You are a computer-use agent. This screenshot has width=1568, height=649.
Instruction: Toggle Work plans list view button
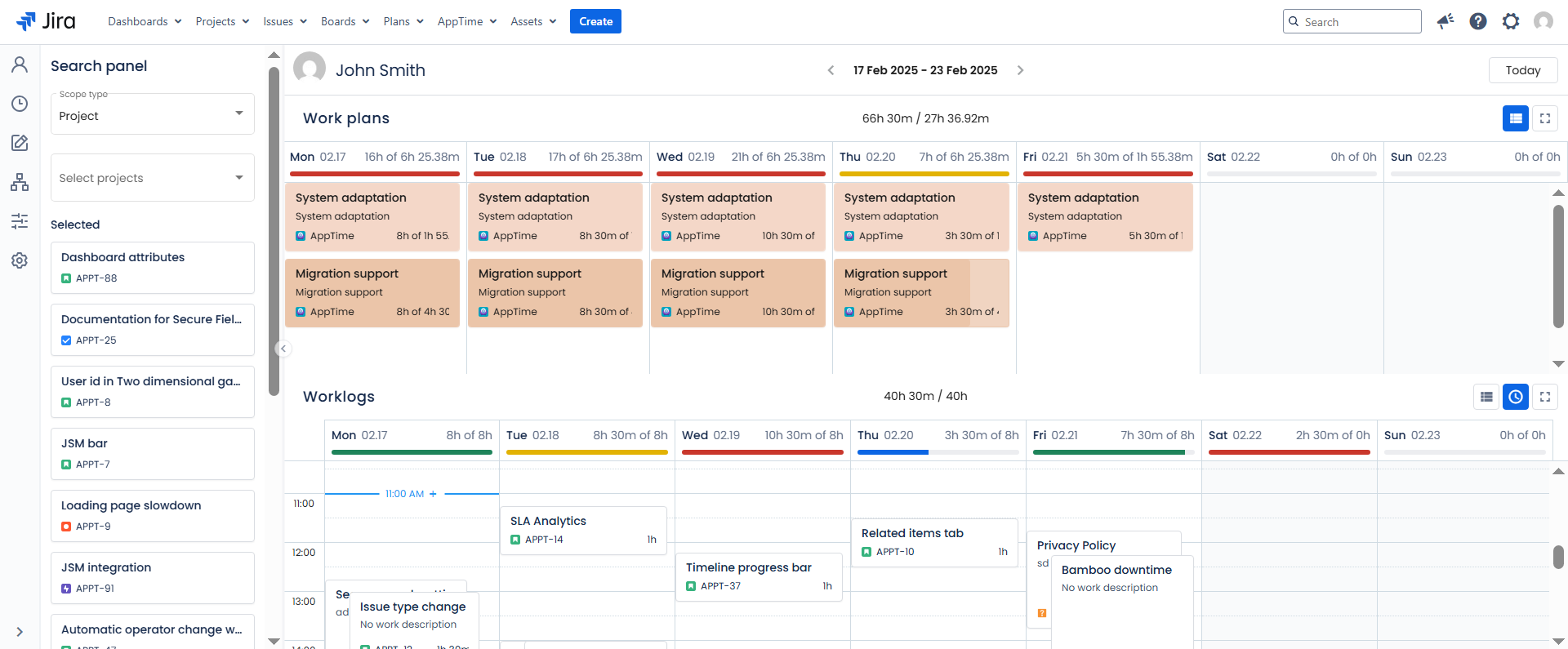coord(1516,118)
